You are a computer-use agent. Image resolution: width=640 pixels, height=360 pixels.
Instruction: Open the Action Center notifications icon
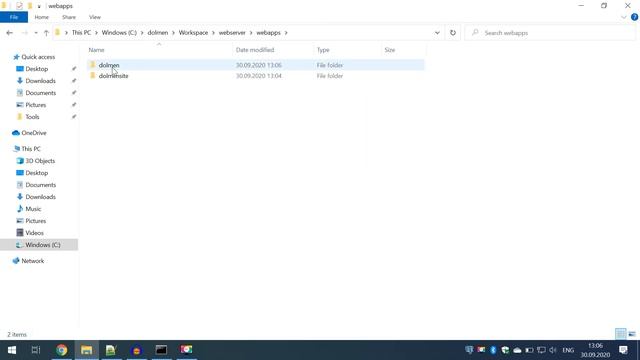(623, 350)
